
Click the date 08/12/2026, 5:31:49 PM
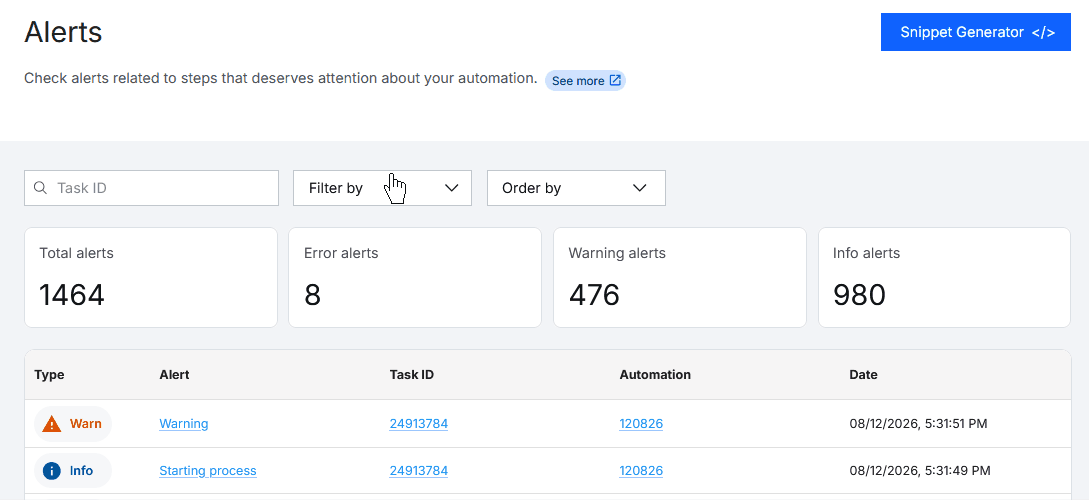pos(920,471)
